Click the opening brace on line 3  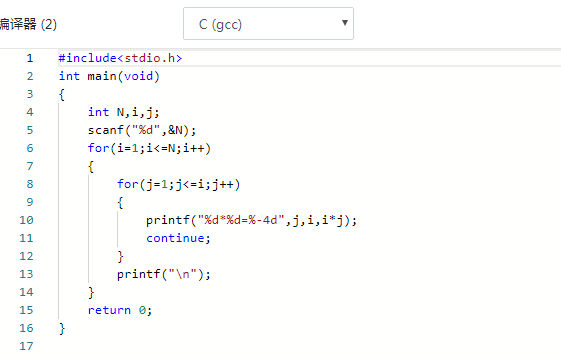click(x=62, y=95)
